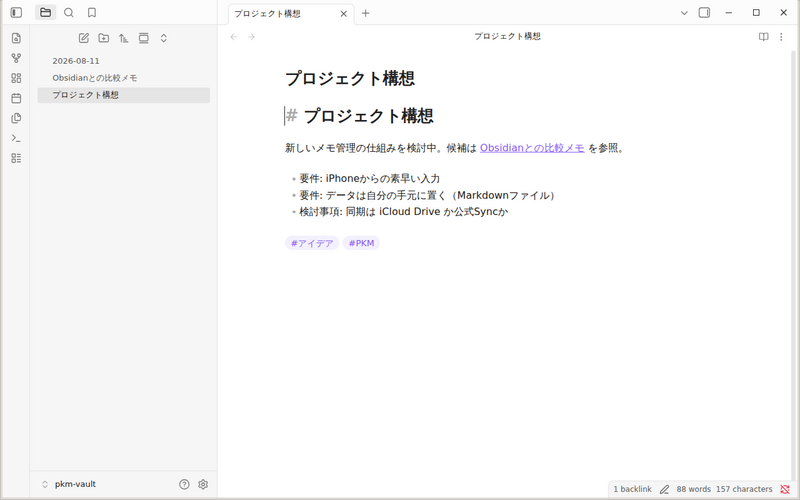Viewport: 800px width, 500px height.
Task: Toggle the right sidebar icon
Action: point(704,13)
